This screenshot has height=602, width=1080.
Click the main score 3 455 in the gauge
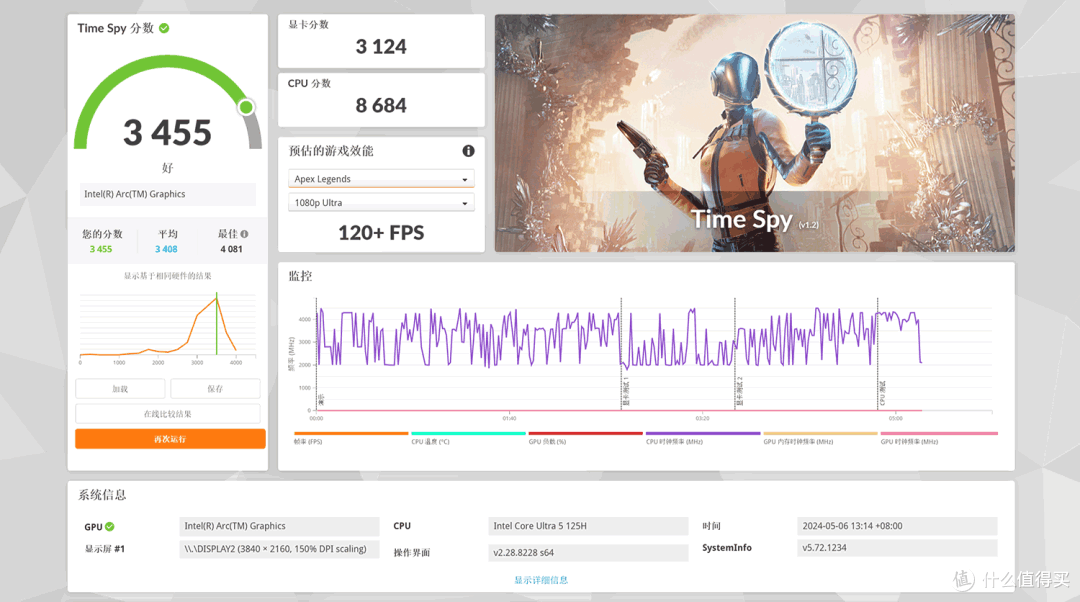tap(167, 132)
